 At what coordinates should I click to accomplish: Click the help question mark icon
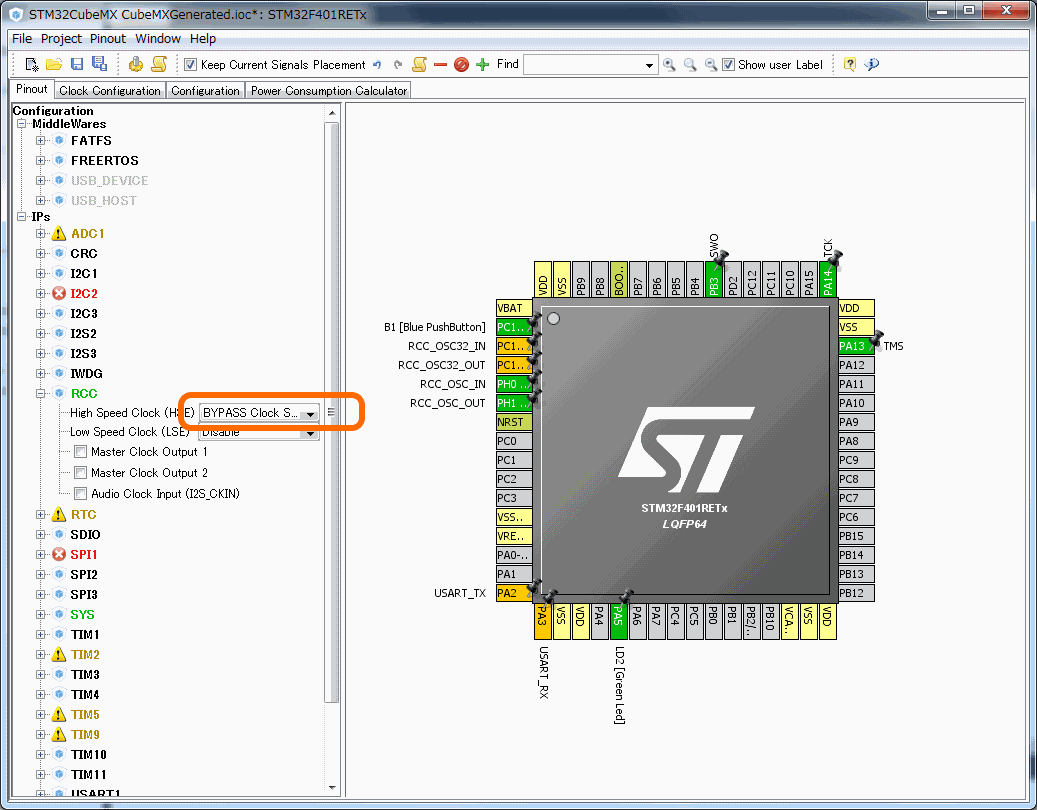pyautogui.click(x=850, y=65)
